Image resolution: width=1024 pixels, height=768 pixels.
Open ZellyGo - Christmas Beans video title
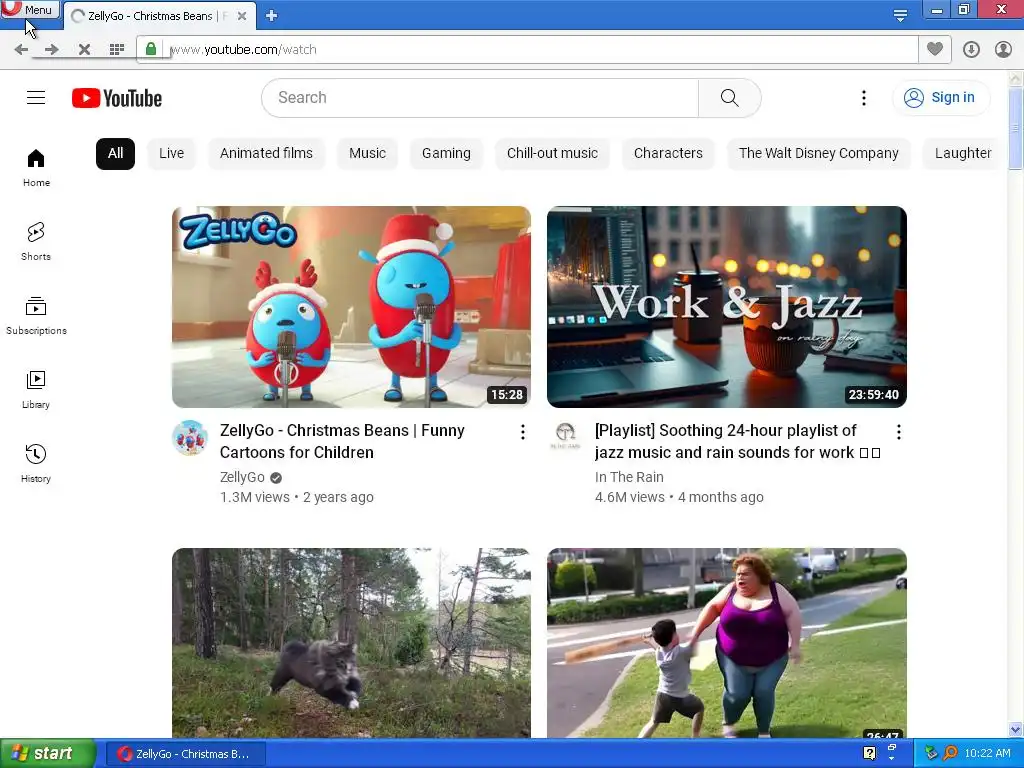point(342,441)
